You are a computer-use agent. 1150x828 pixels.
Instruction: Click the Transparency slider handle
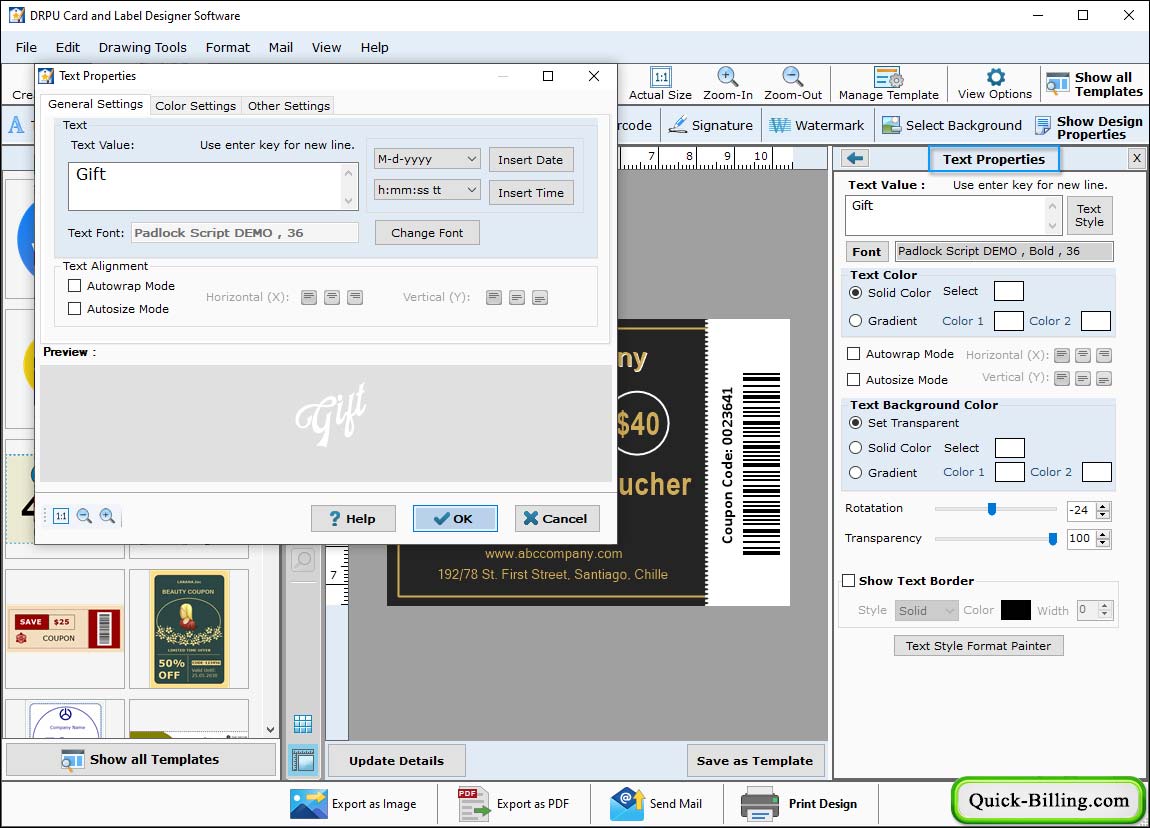(1052, 538)
